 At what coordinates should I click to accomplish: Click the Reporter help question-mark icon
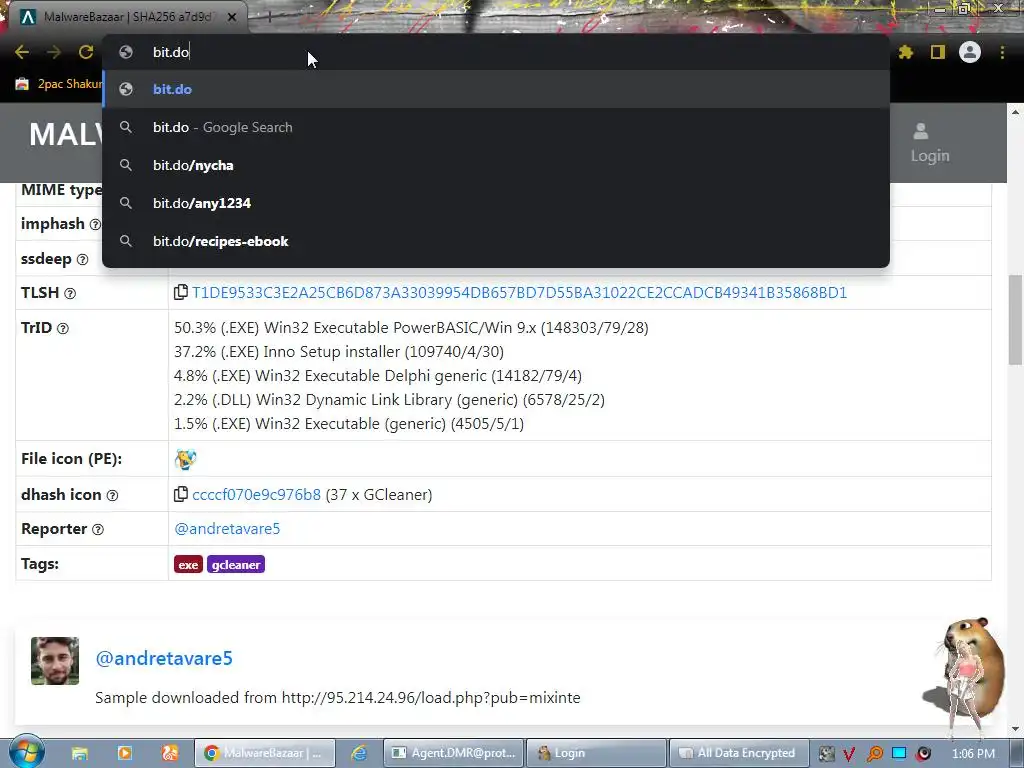(98, 530)
